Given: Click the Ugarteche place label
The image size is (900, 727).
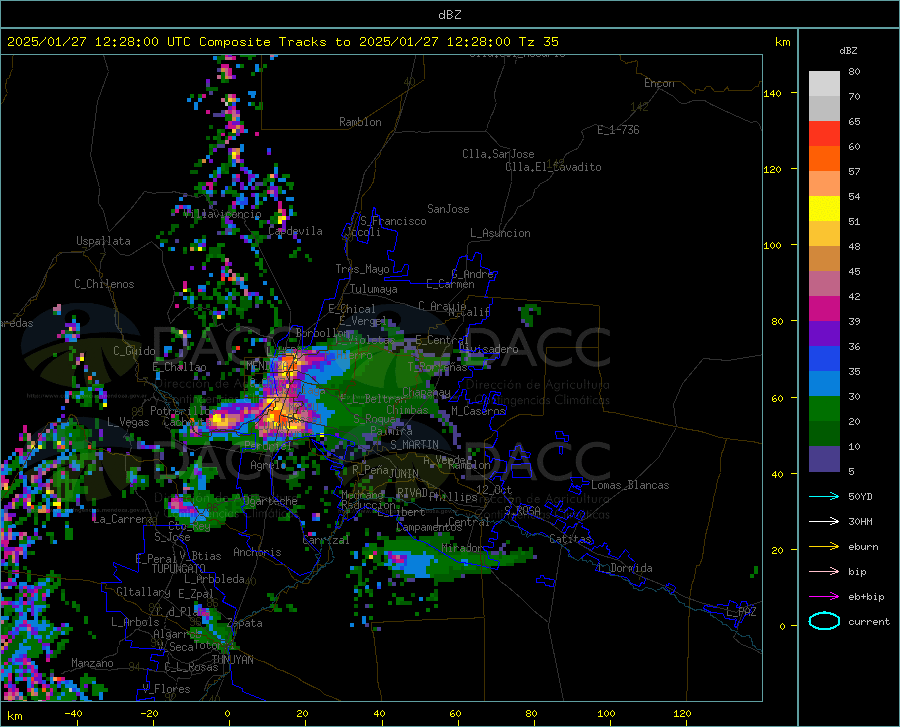Looking at the screenshot, I should point(270,500).
